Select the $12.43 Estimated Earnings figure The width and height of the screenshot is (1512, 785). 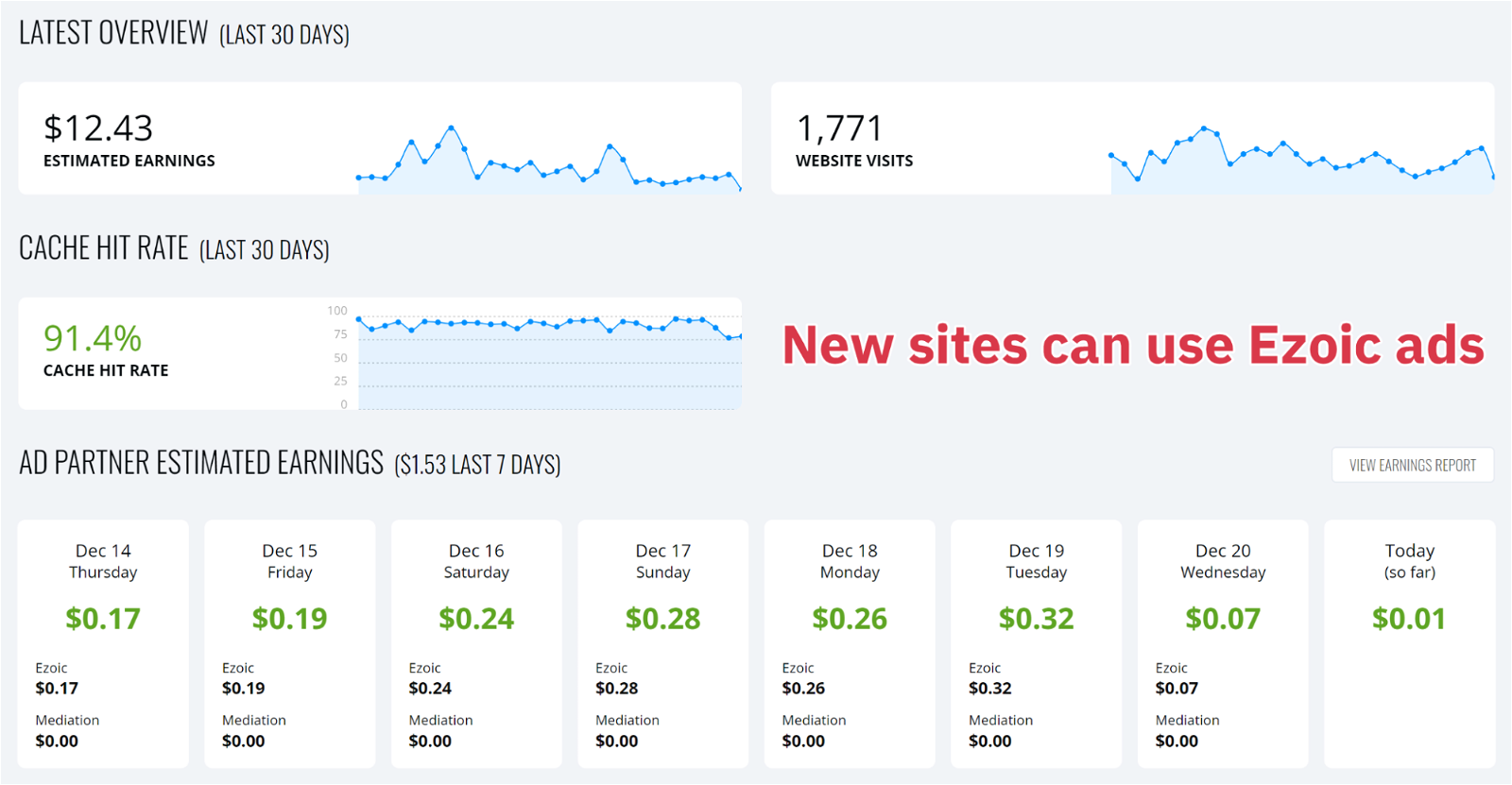(98, 128)
